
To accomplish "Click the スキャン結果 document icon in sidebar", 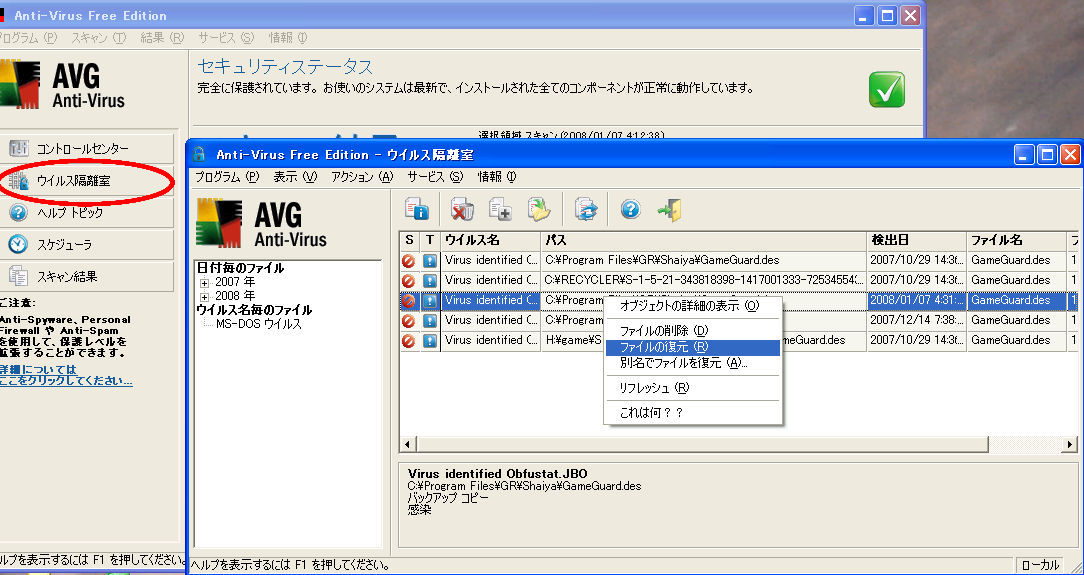I will pos(19,276).
